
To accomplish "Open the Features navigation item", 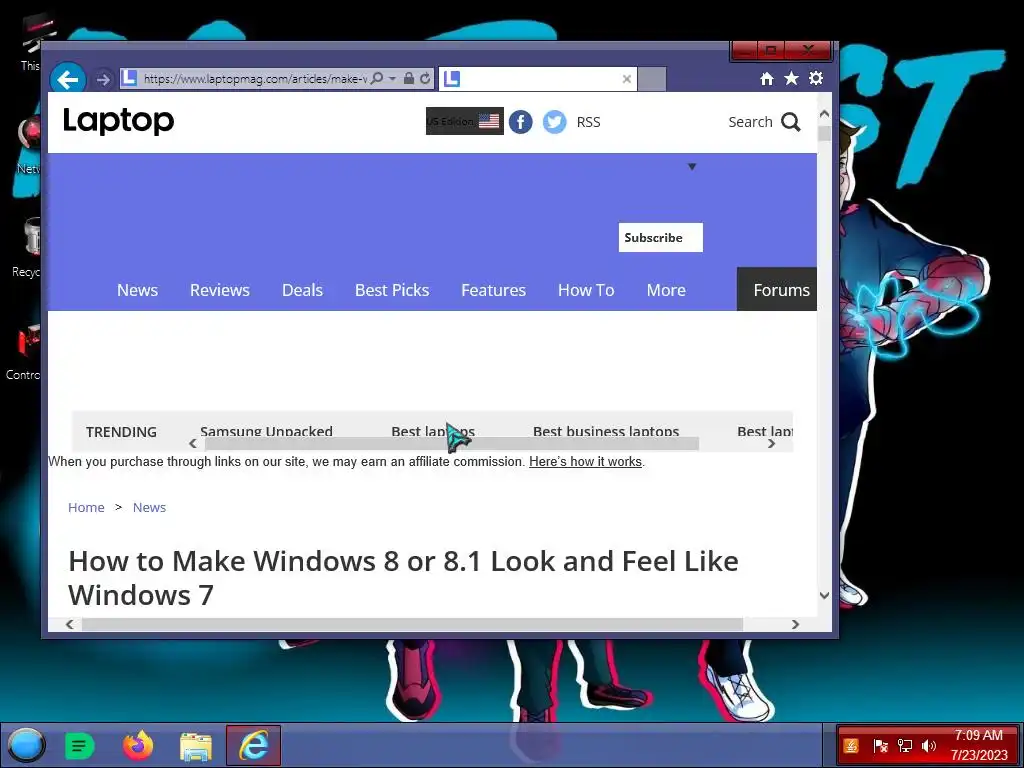I will point(493,290).
